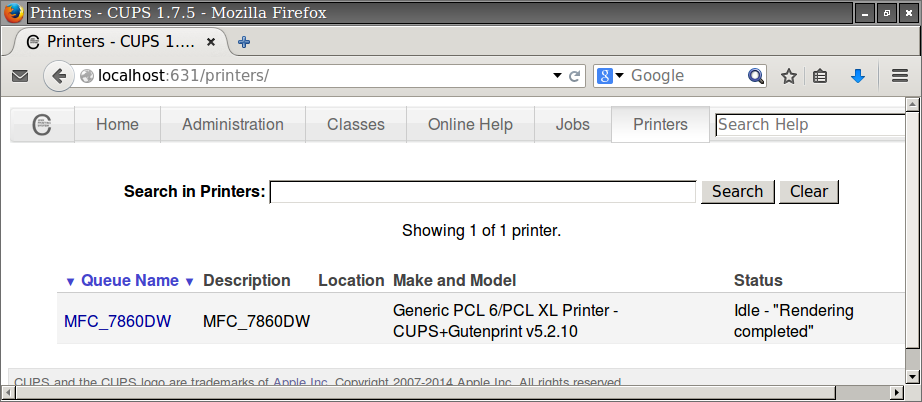Reload the current page
This screenshot has height=402, width=922.
coord(575,76)
